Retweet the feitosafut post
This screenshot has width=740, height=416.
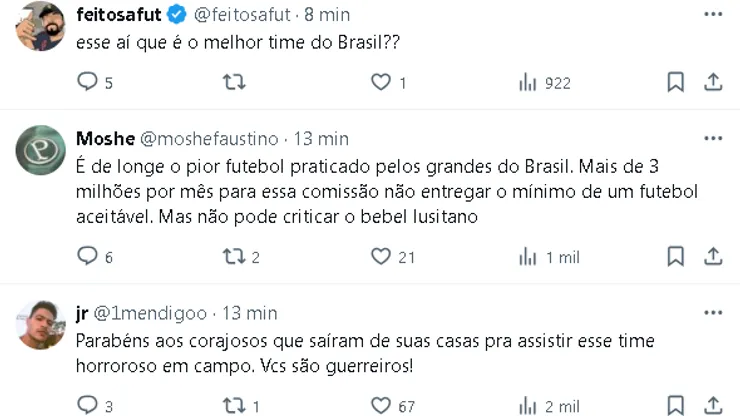pos(234,82)
